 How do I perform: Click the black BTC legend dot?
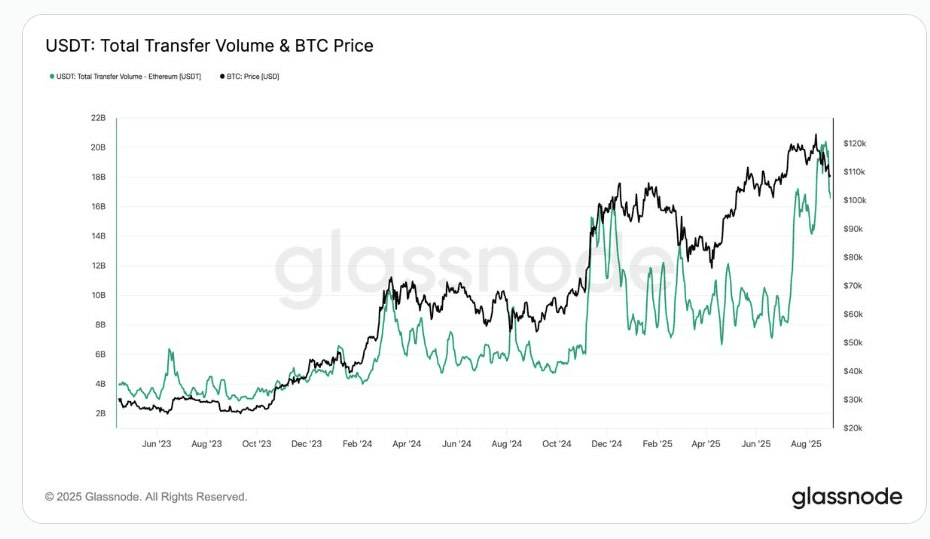(x=220, y=76)
